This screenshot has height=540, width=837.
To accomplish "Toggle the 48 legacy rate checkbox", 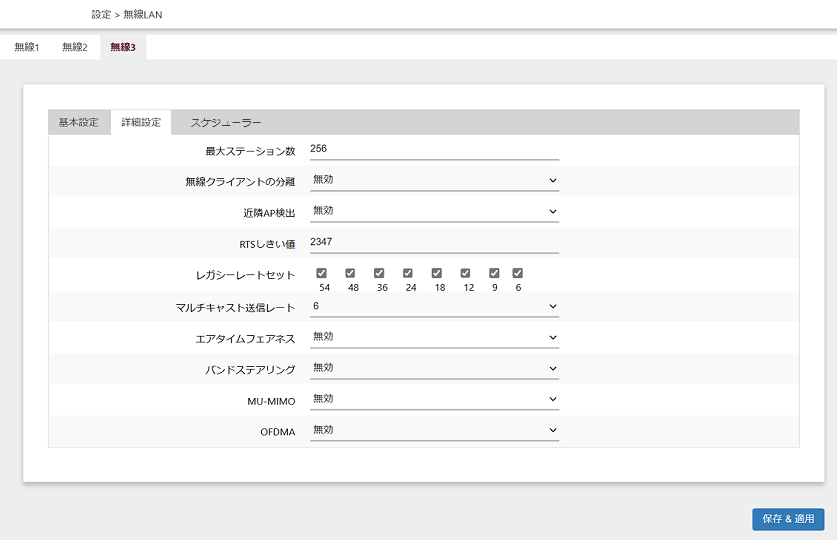I will coord(350,273).
